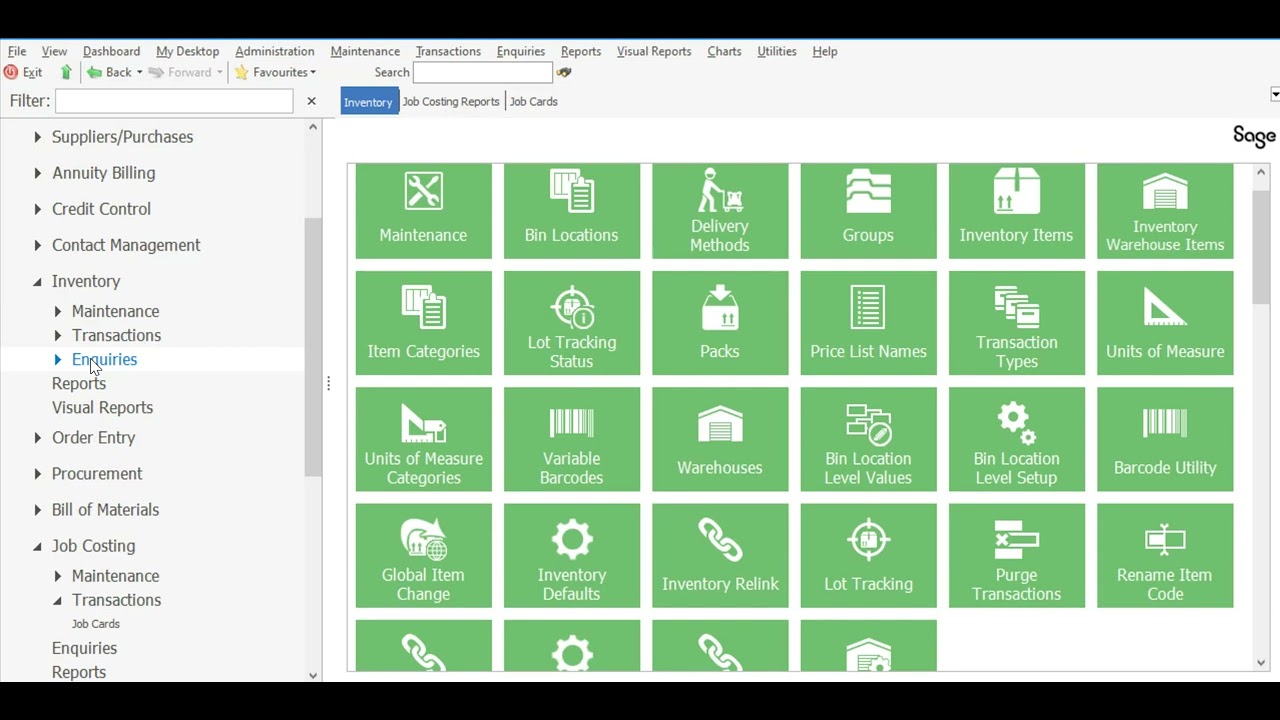Open the Delivery Methods tile

click(x=720, y=211)
